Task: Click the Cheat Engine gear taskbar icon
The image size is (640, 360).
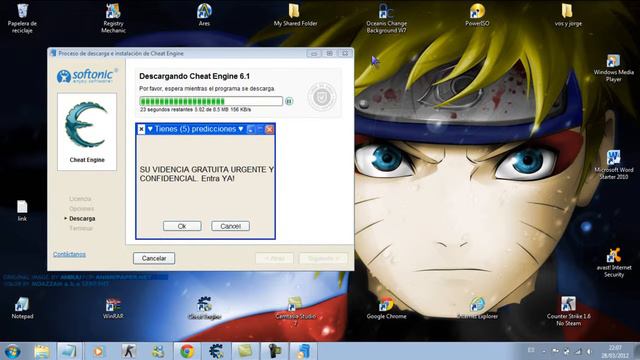Action: pos(216,351)
